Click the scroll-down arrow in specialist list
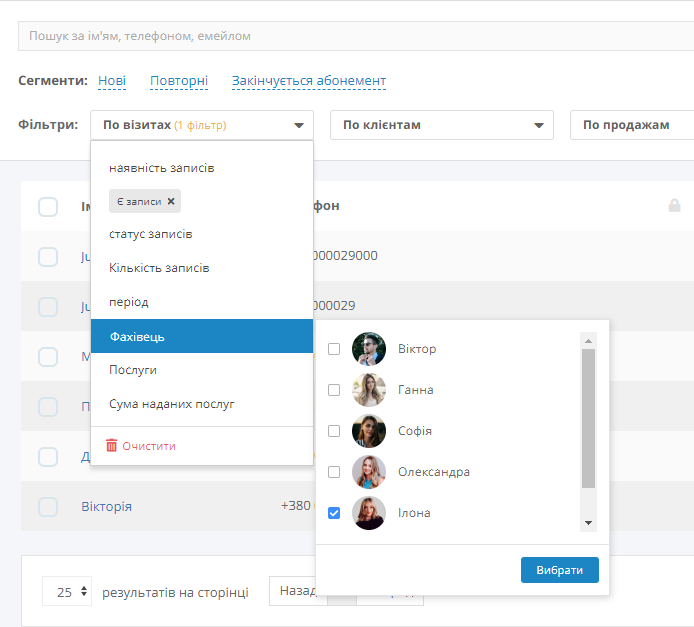 tap(588, 523)
